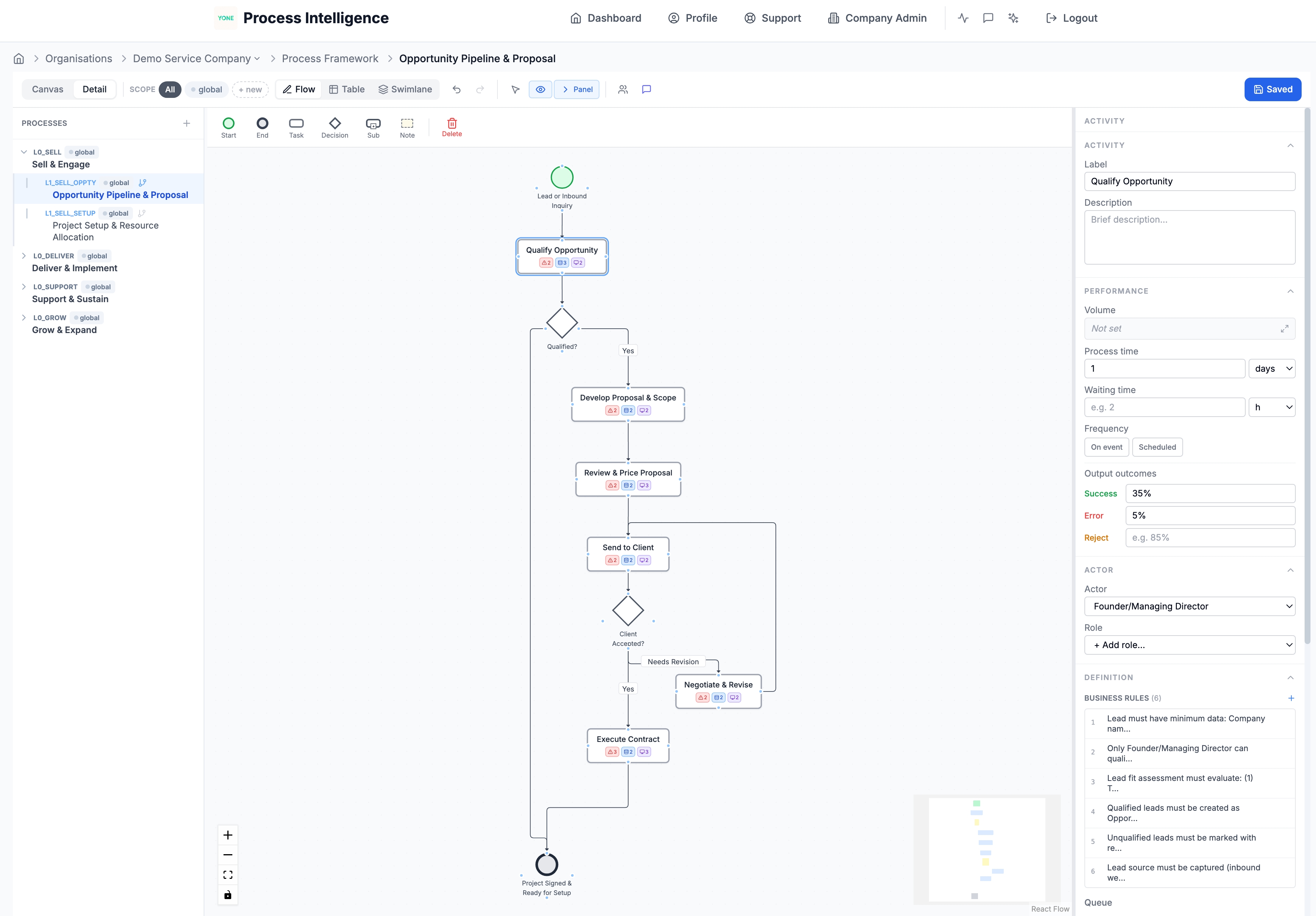Go to Process Framework breadcrumb link
Screen dimensions: 1316x916
330,59
